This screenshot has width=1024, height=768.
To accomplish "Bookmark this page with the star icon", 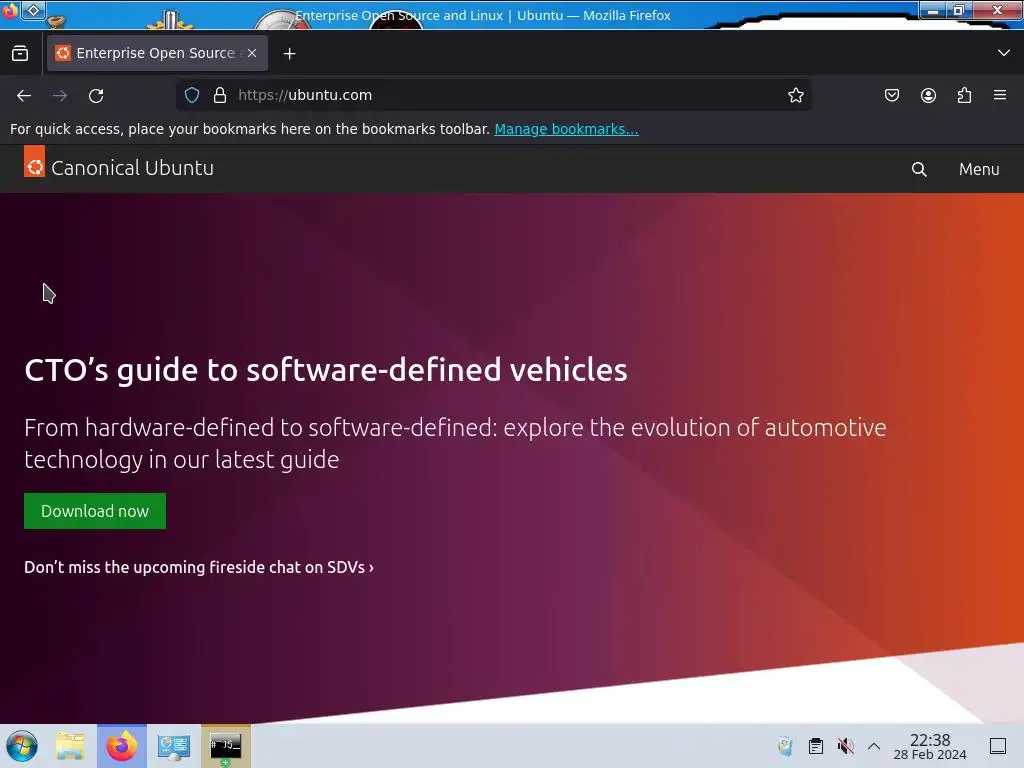I will tap(795, 95).
